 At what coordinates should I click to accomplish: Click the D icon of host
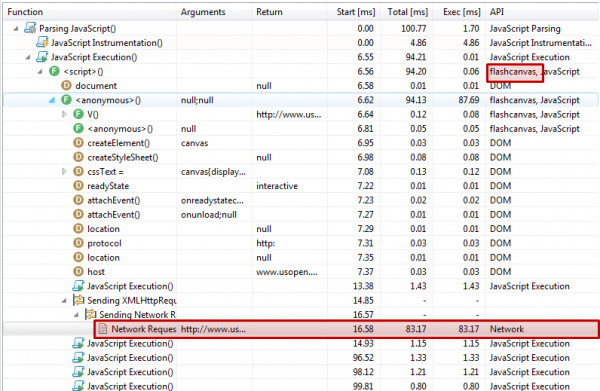point(78,272)
